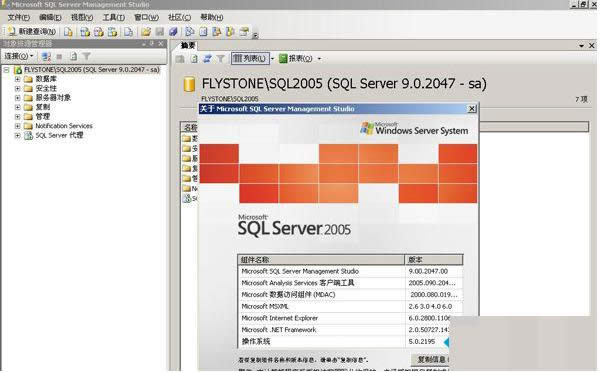Open the main toolbar options arrow

coord(255,36)
